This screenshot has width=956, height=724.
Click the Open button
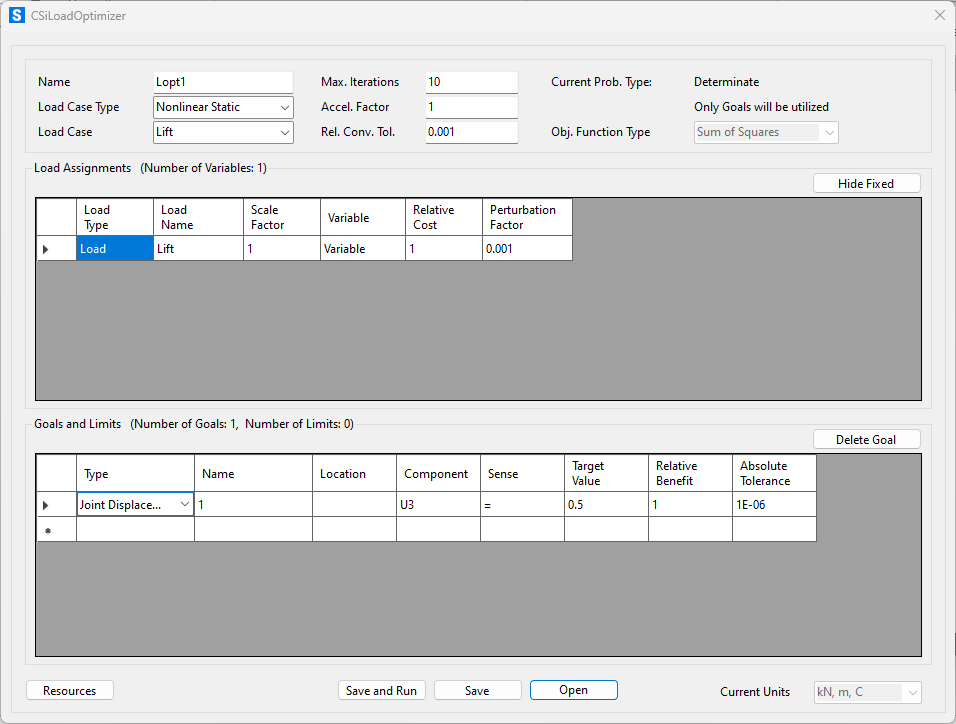point(573,690)
